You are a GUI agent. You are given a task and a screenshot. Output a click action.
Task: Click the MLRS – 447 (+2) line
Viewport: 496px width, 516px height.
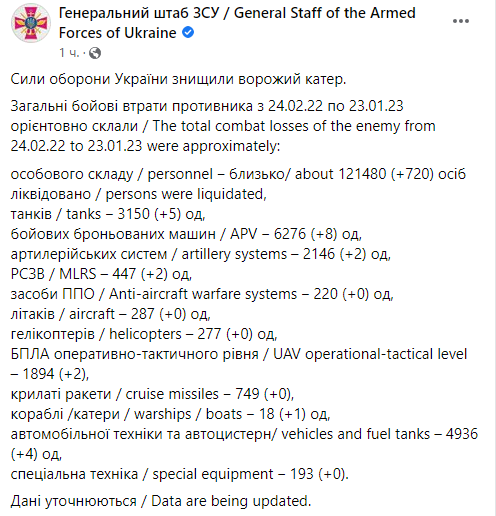[101, 274]
